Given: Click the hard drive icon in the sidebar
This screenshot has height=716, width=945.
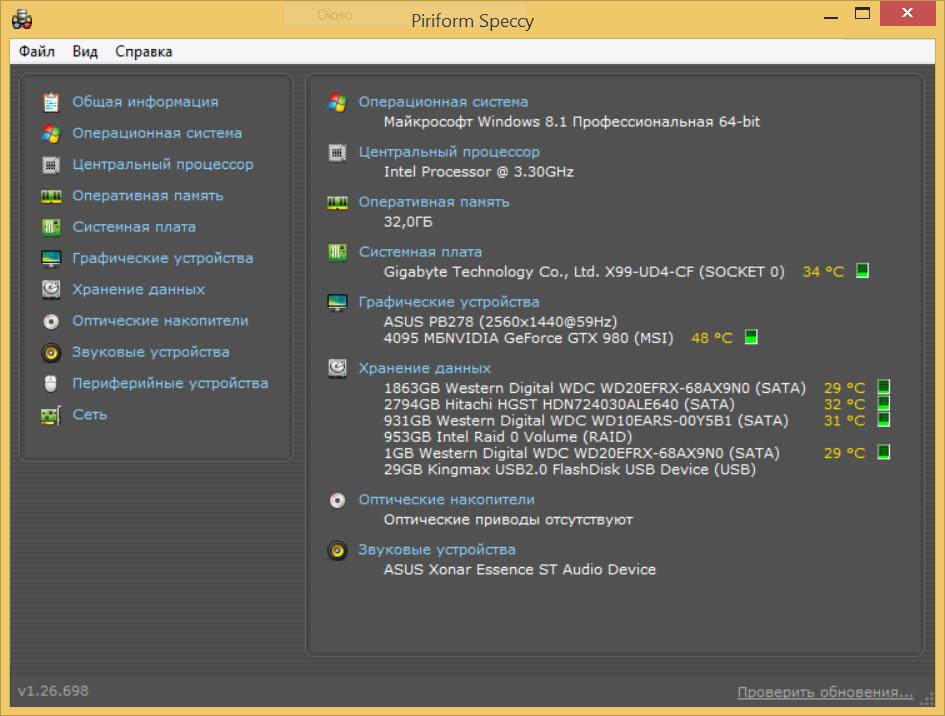Looking at the screenshot, I should pyautogui.click(x=51, y=290).
